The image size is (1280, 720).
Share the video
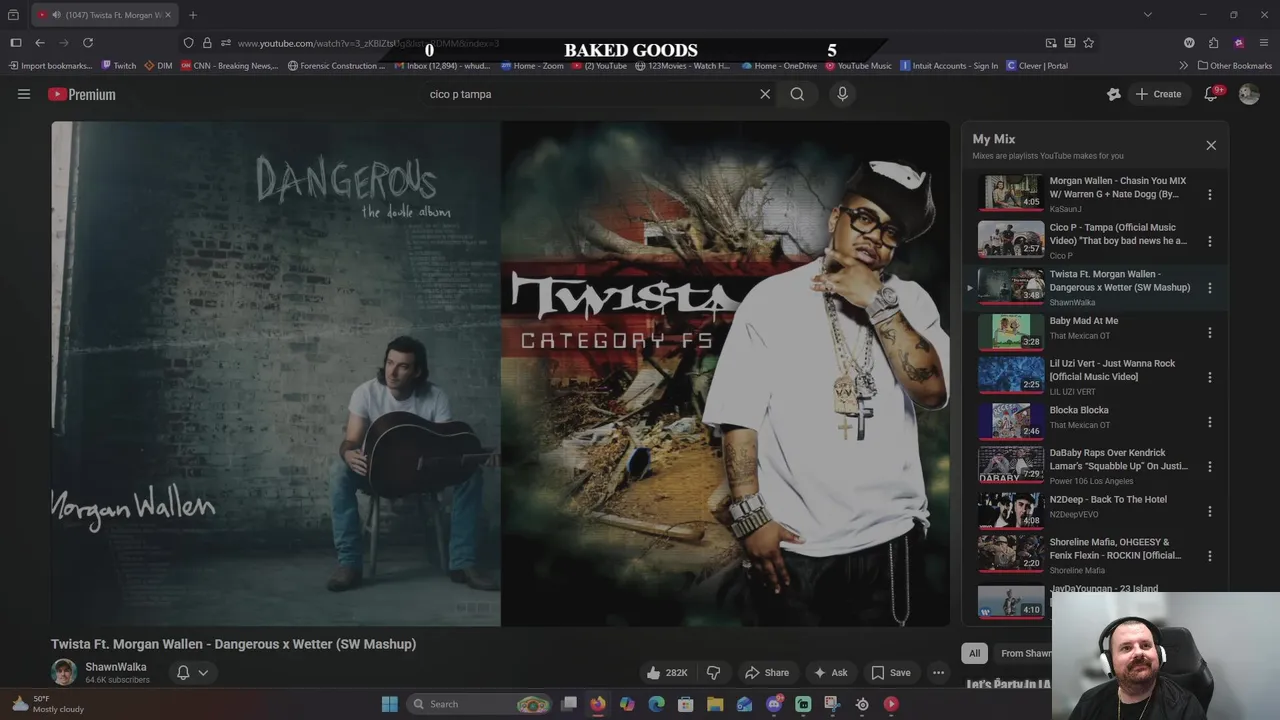coord(767,673)
